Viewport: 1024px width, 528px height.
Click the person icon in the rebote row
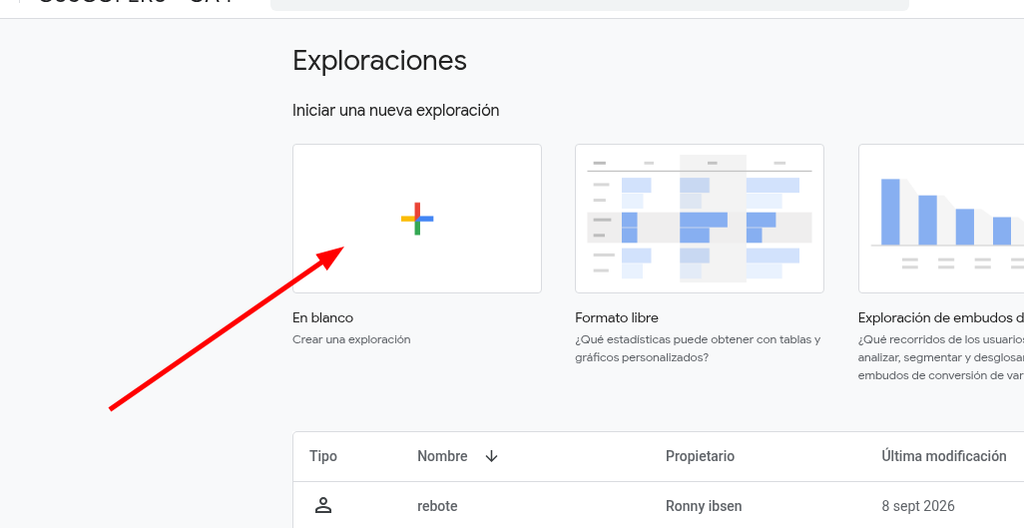323,505
